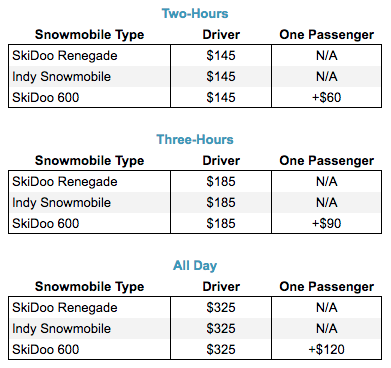Select SkiDoo 600 in Two-Hours table

[x=46, y=98]
